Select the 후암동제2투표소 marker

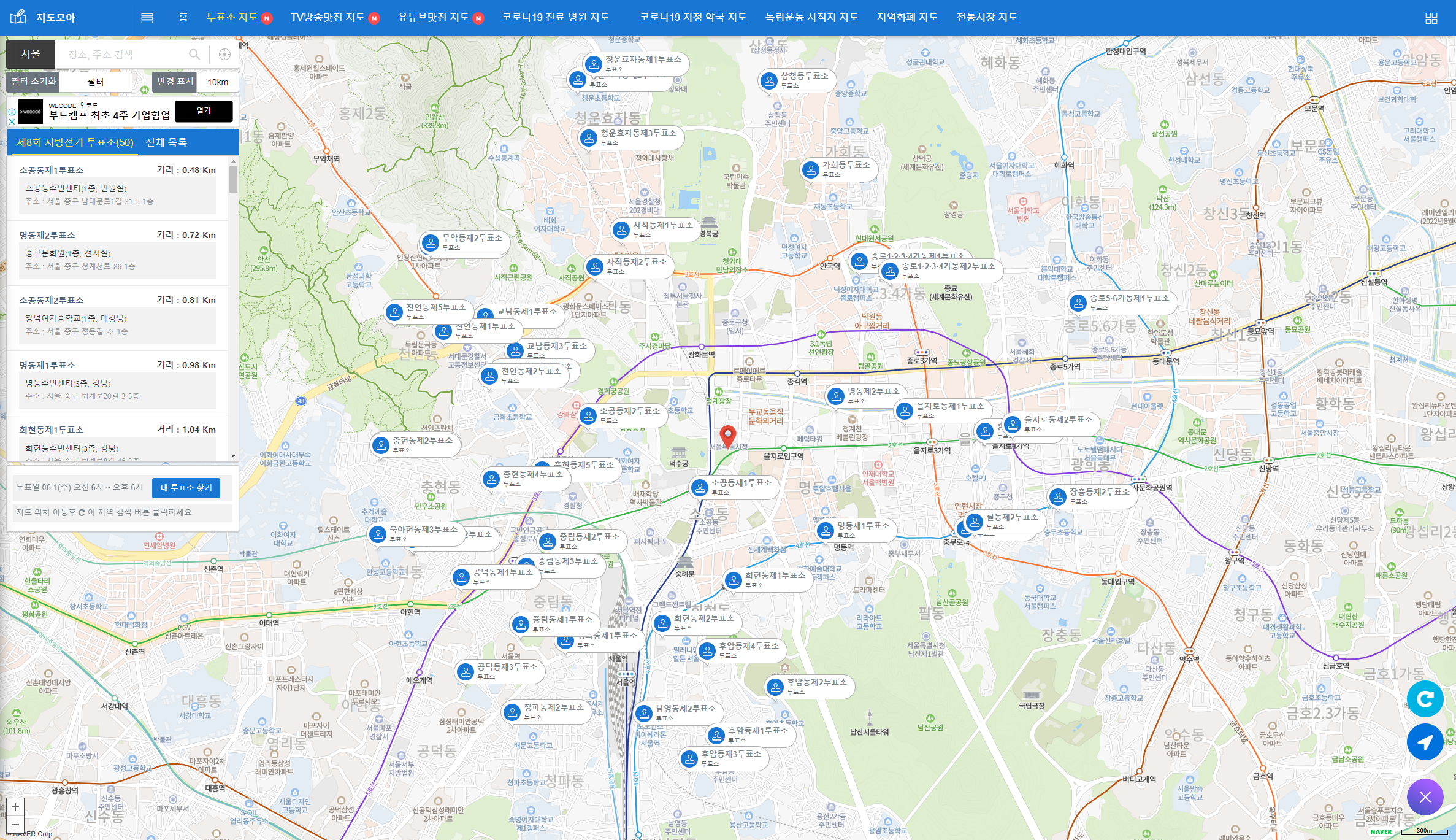point(810,686)
